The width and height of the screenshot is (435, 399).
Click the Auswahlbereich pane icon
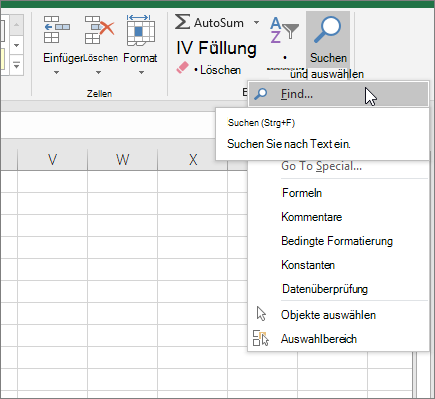(261, 338)
